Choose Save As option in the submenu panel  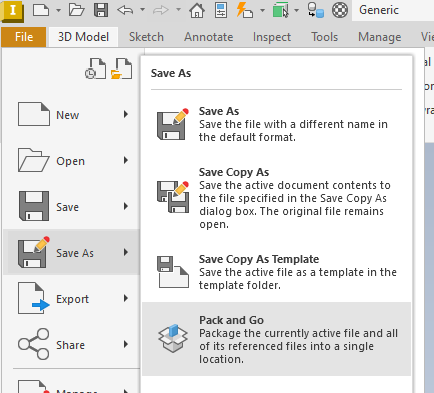click(x=276, y=124)
